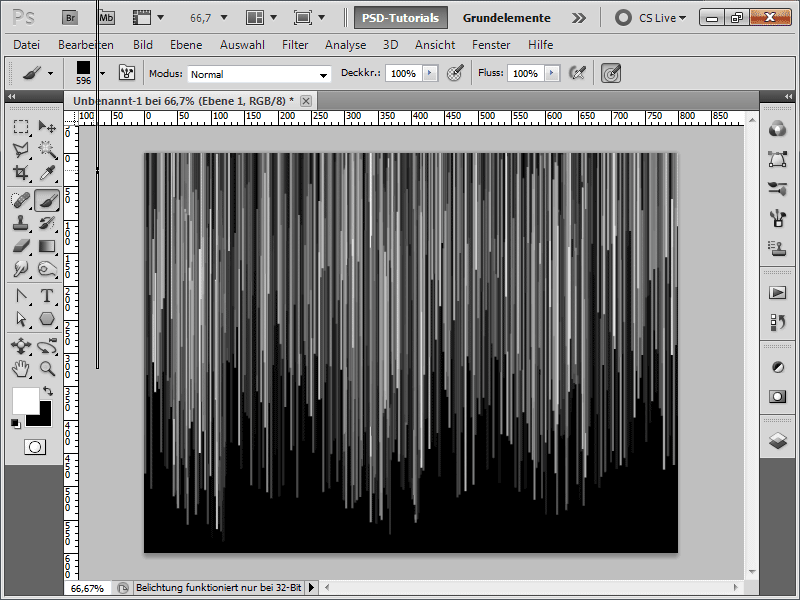Image resolution: width=800 pixels, height=600 pixels.
Task: Select the Eyedropper tool
Action: pyautogui.click(x=47, y=173)
